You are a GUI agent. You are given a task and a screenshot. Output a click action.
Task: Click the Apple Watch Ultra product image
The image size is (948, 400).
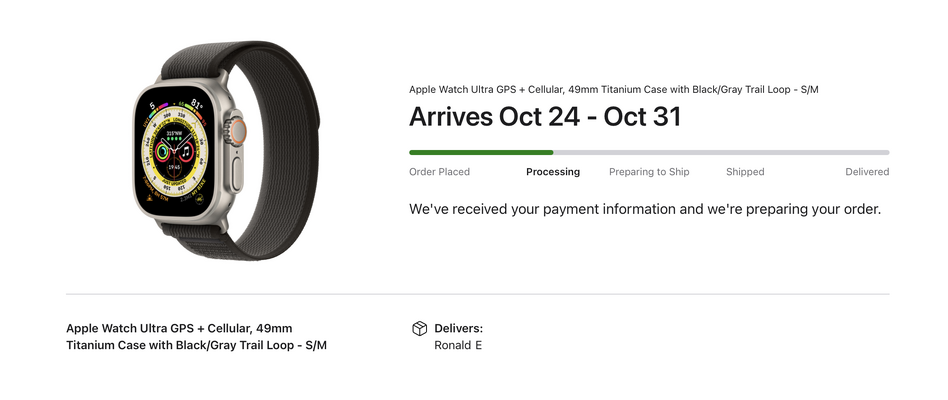click(226, 150)
